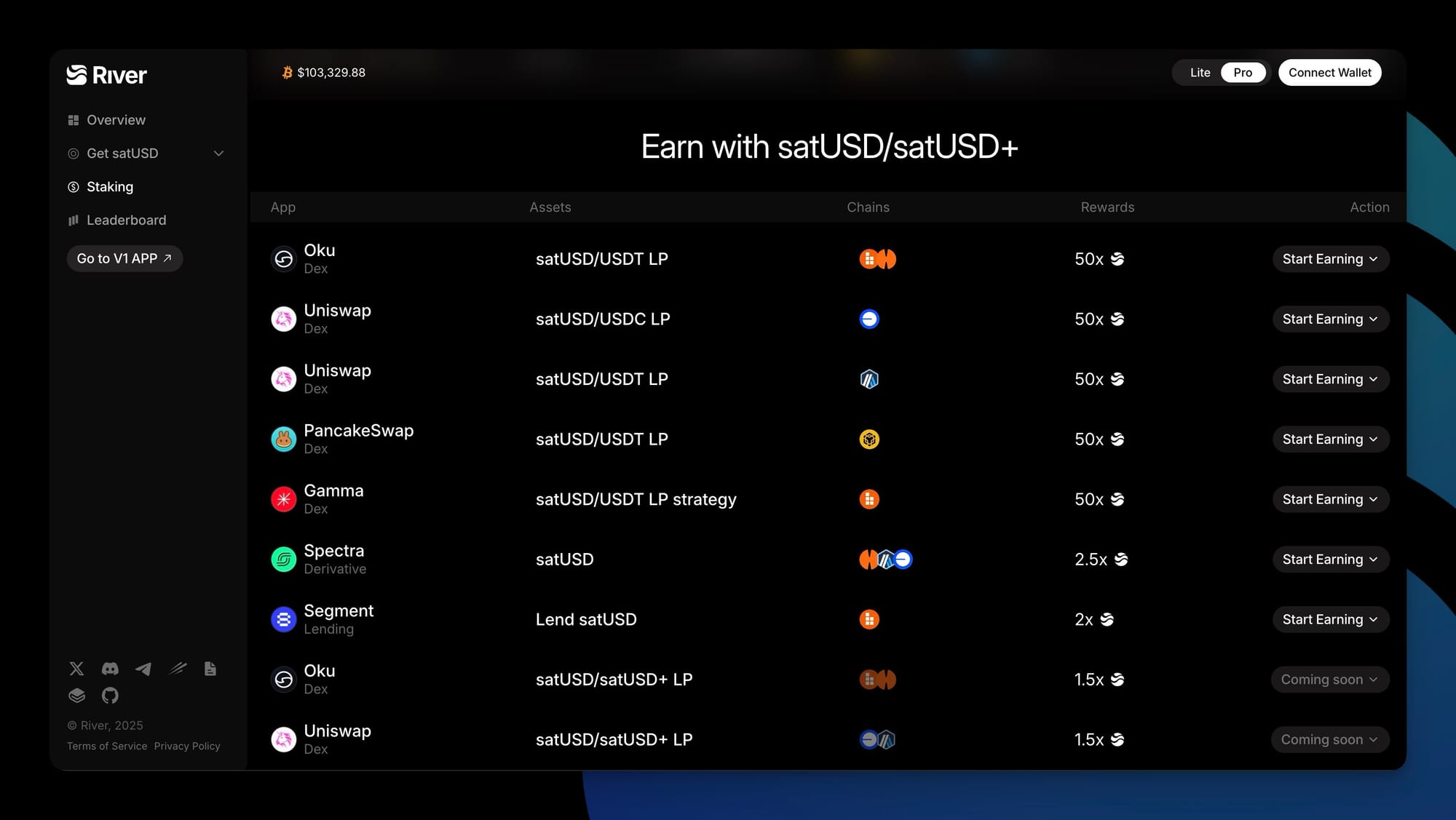The width and height of the screenshot is (1456, 820).
Task: Click the satUSD/USDC LP asset text
Action: pyautogui.click(x=603, y=319)
